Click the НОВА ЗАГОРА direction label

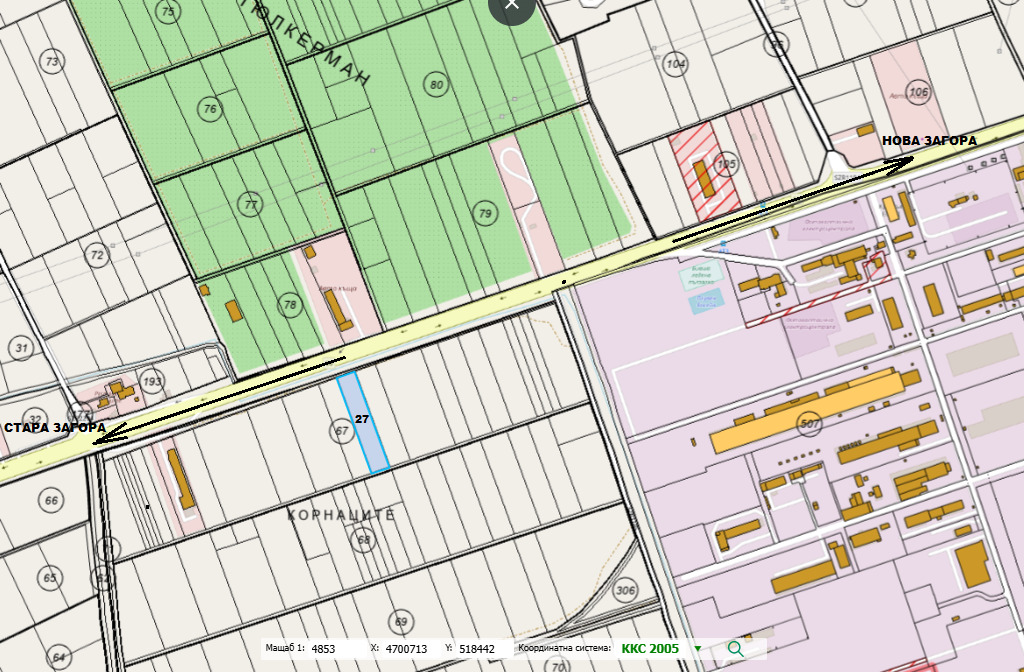(929, 141)
